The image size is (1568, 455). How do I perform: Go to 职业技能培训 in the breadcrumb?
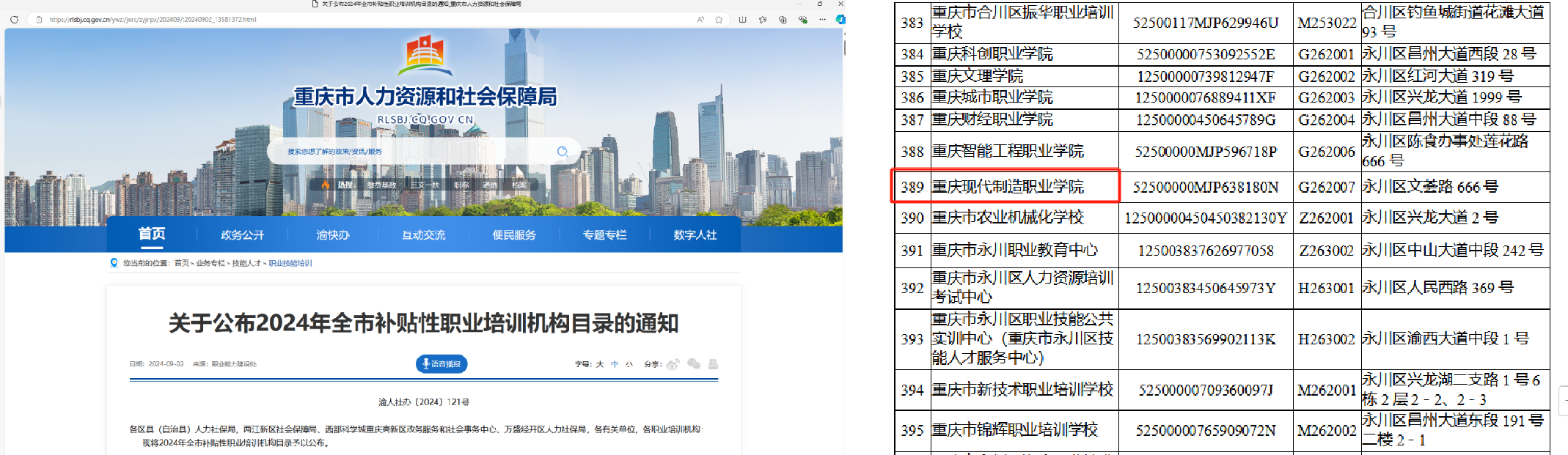(290, 263)
